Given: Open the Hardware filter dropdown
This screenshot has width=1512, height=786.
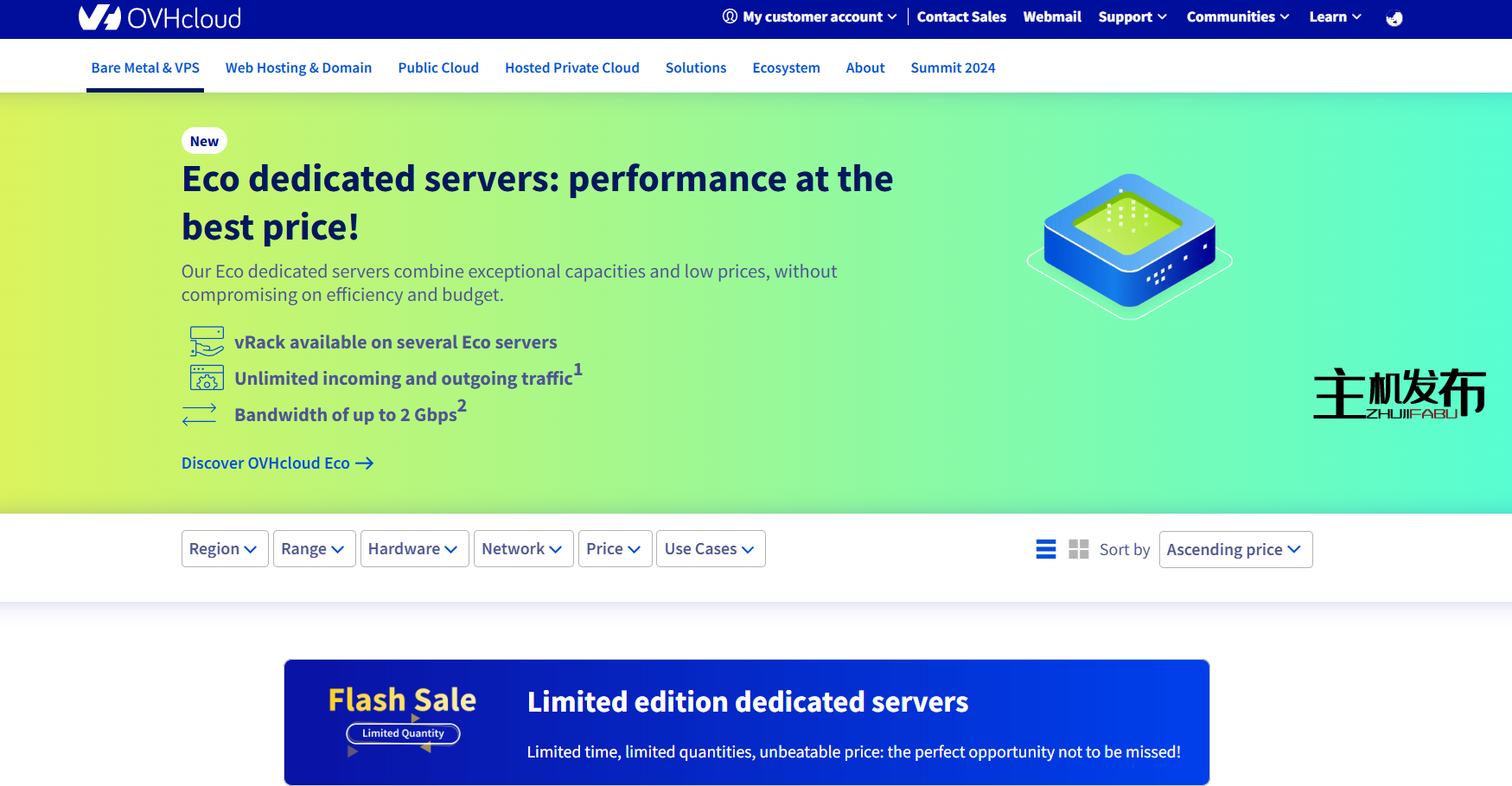Looking at the screenshot, I should pos(414,549).
